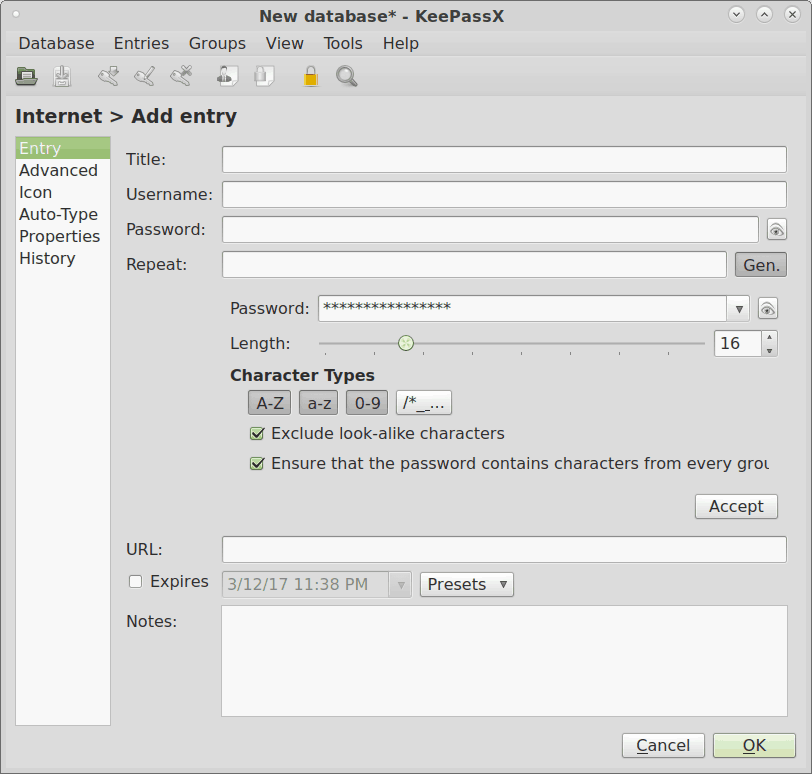Viewport: 812px width, 774px height.
Task: Click the Find magnifier toolbar icon
Action: [346, 76]
